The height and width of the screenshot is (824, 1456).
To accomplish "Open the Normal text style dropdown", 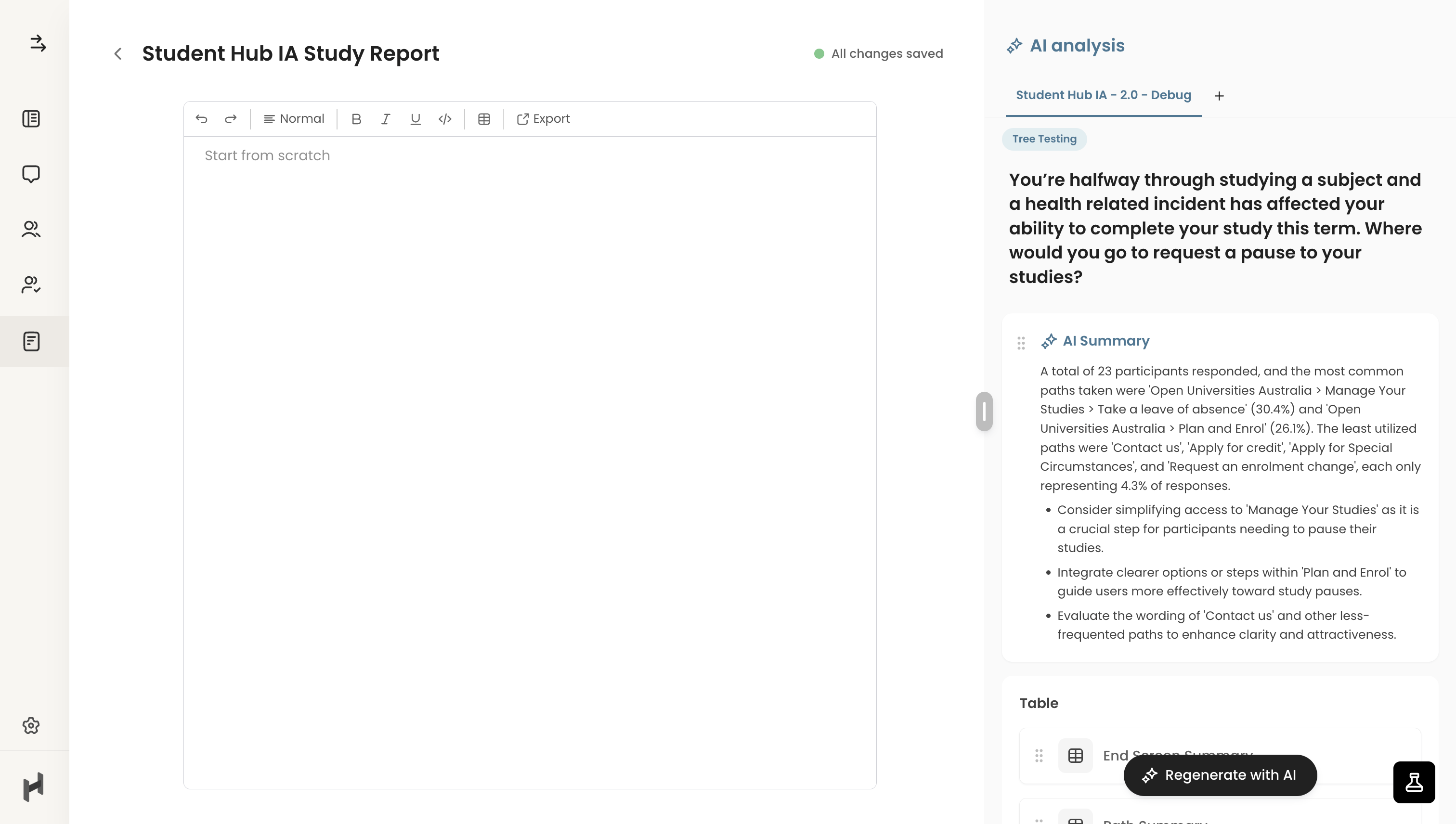I will 294,119.
